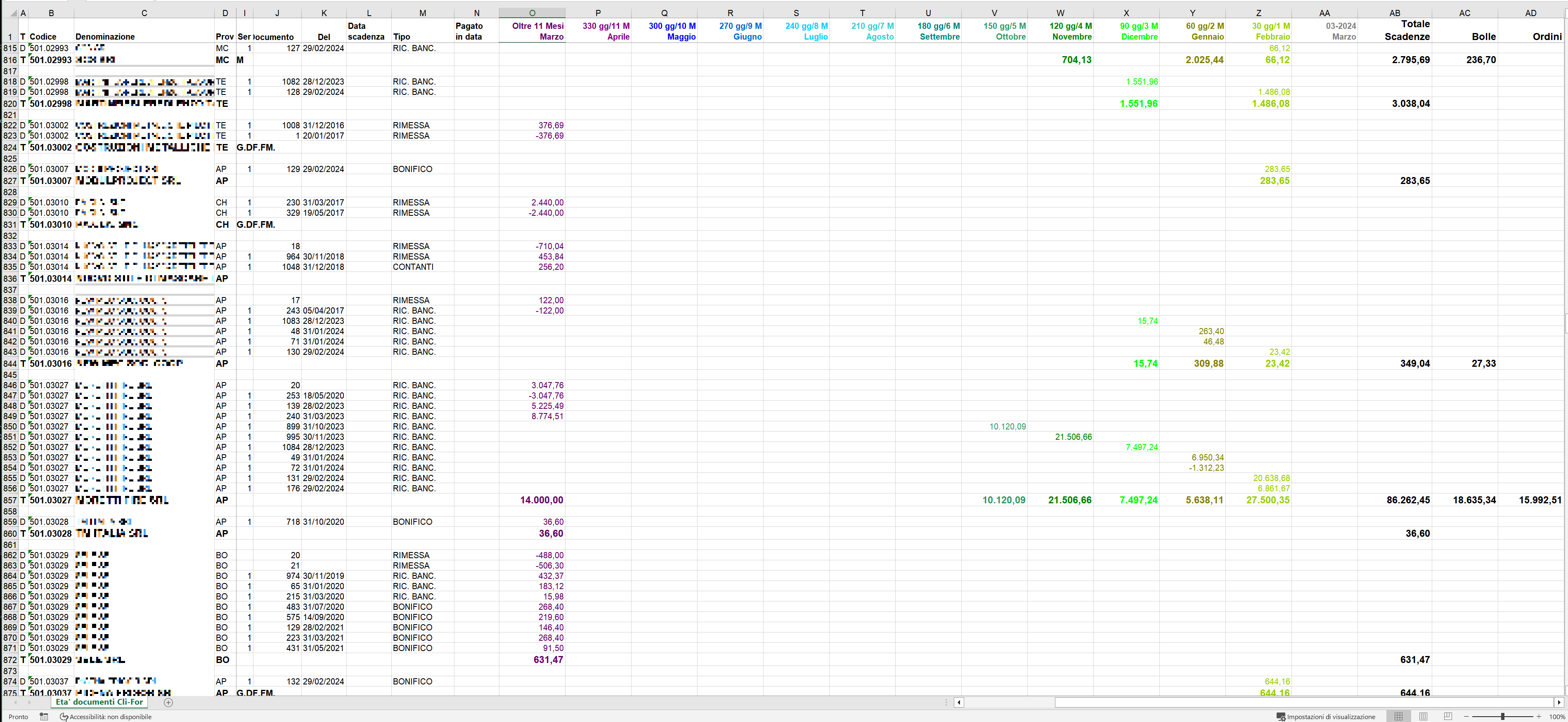Viewport: 1568px width, 722px height.
Task: Click the 100% zoom level indicator
Action: pos(1556,717)
